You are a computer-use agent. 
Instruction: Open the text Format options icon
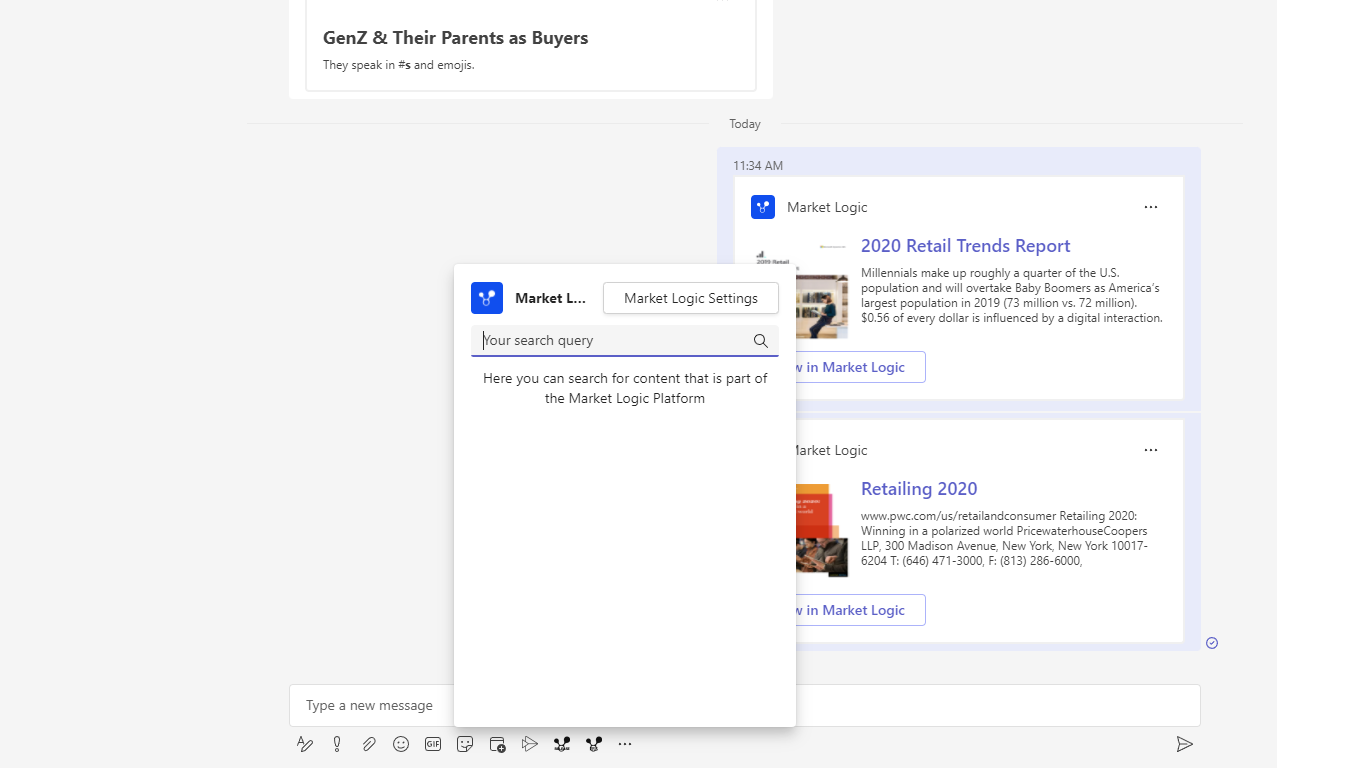click(305, 744)
